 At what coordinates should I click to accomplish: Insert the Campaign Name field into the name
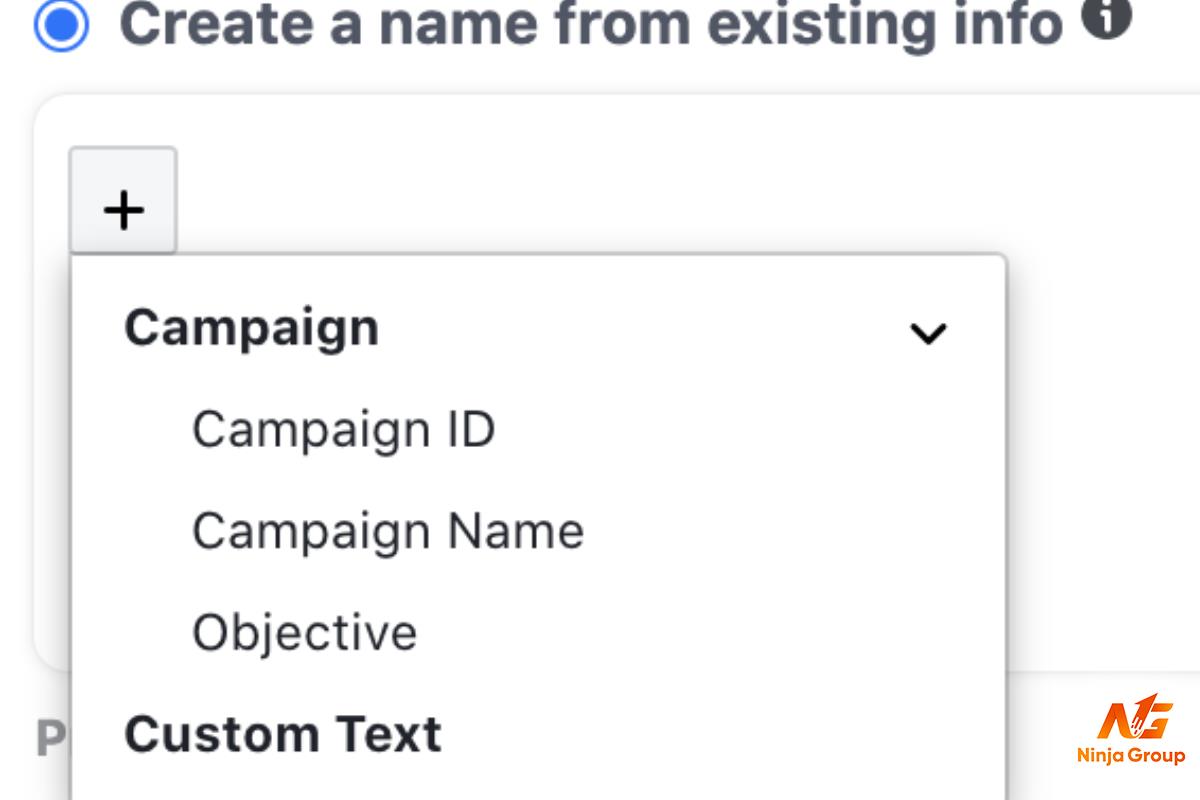click(388, 531)
